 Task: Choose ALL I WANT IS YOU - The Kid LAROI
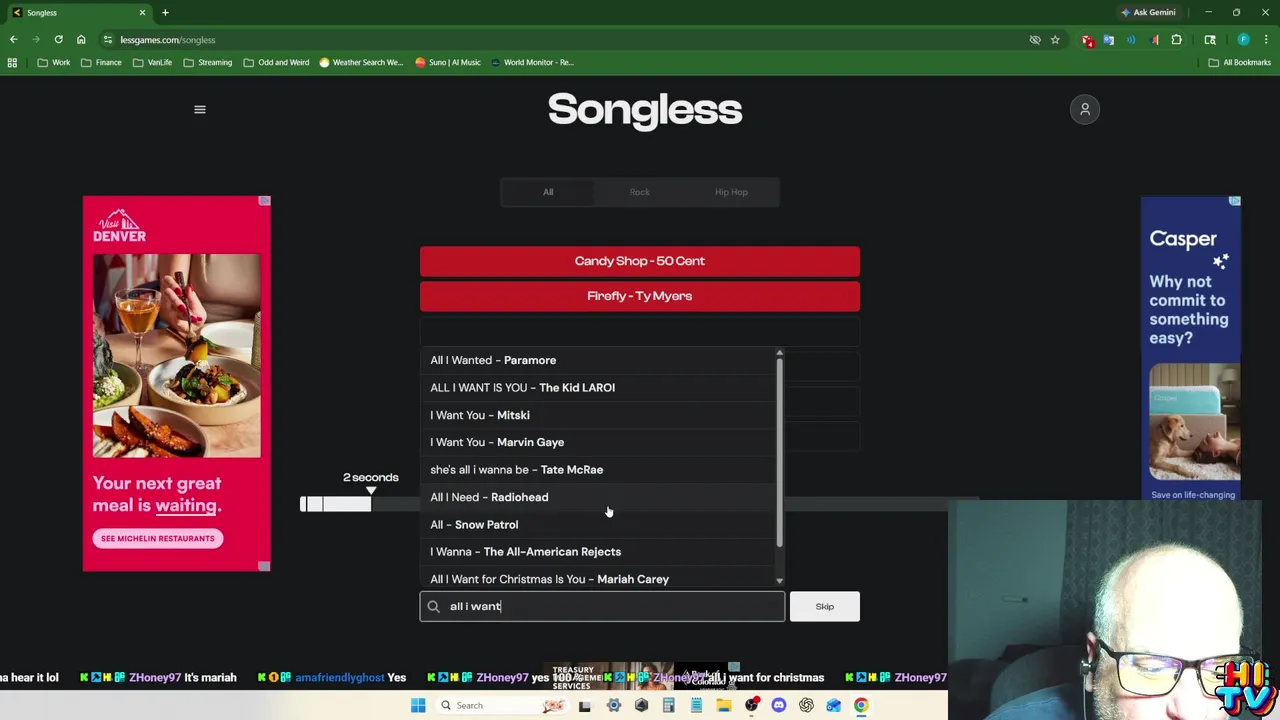pos(598,387)
